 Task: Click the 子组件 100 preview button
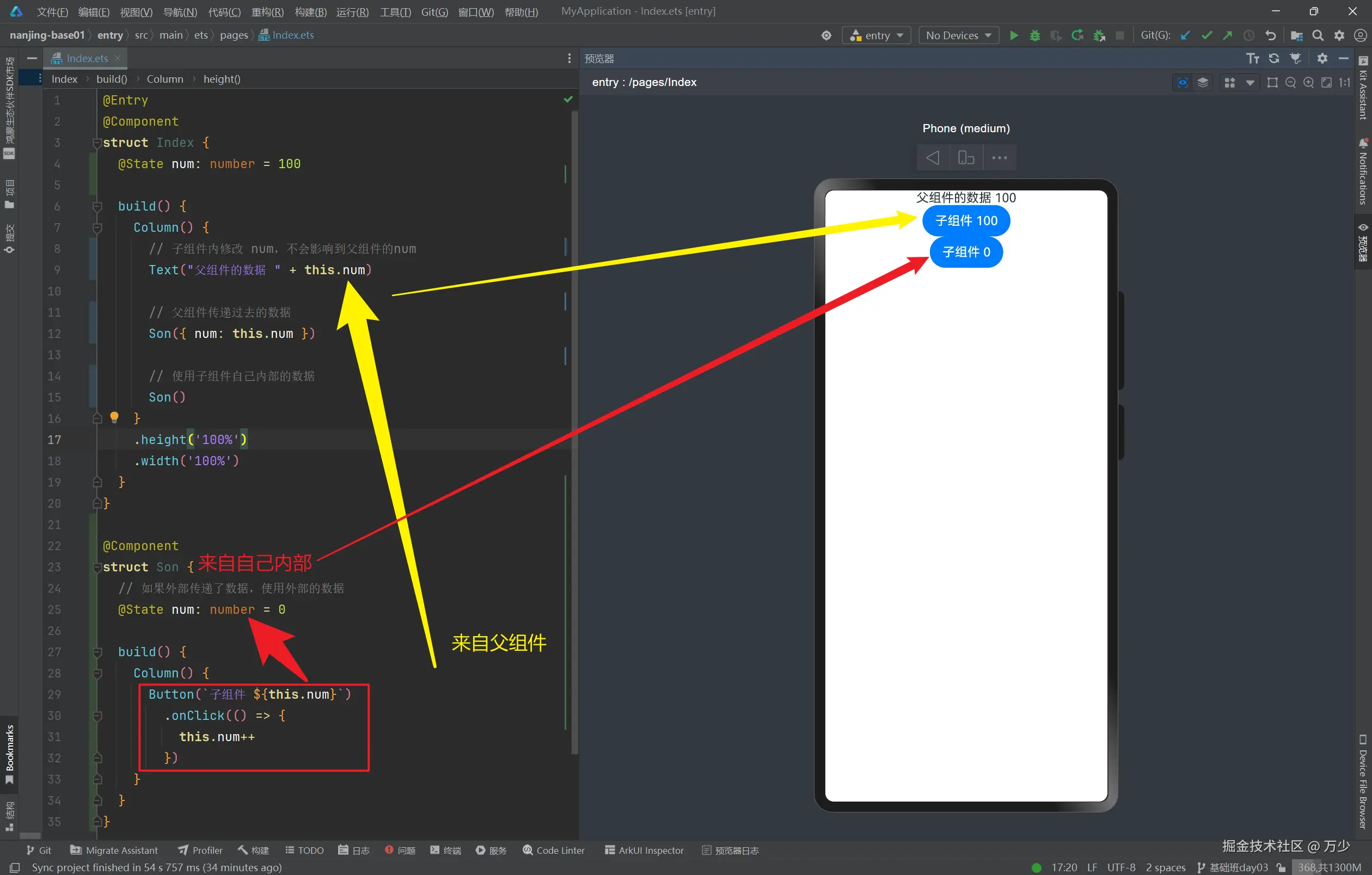click(966, 221)
